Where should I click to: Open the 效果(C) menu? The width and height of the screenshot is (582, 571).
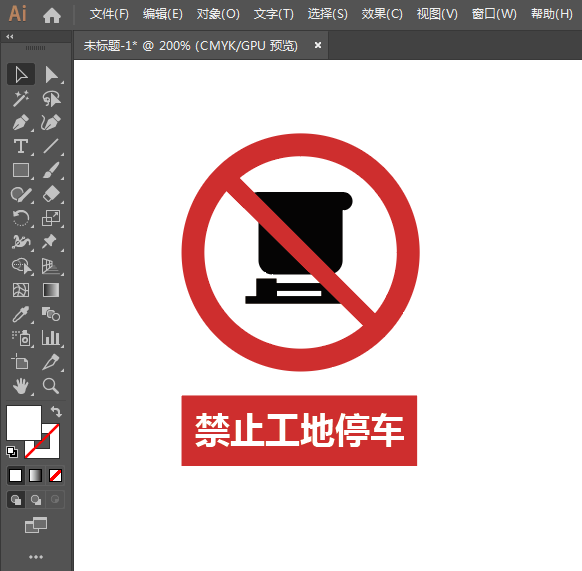point(382,14)
